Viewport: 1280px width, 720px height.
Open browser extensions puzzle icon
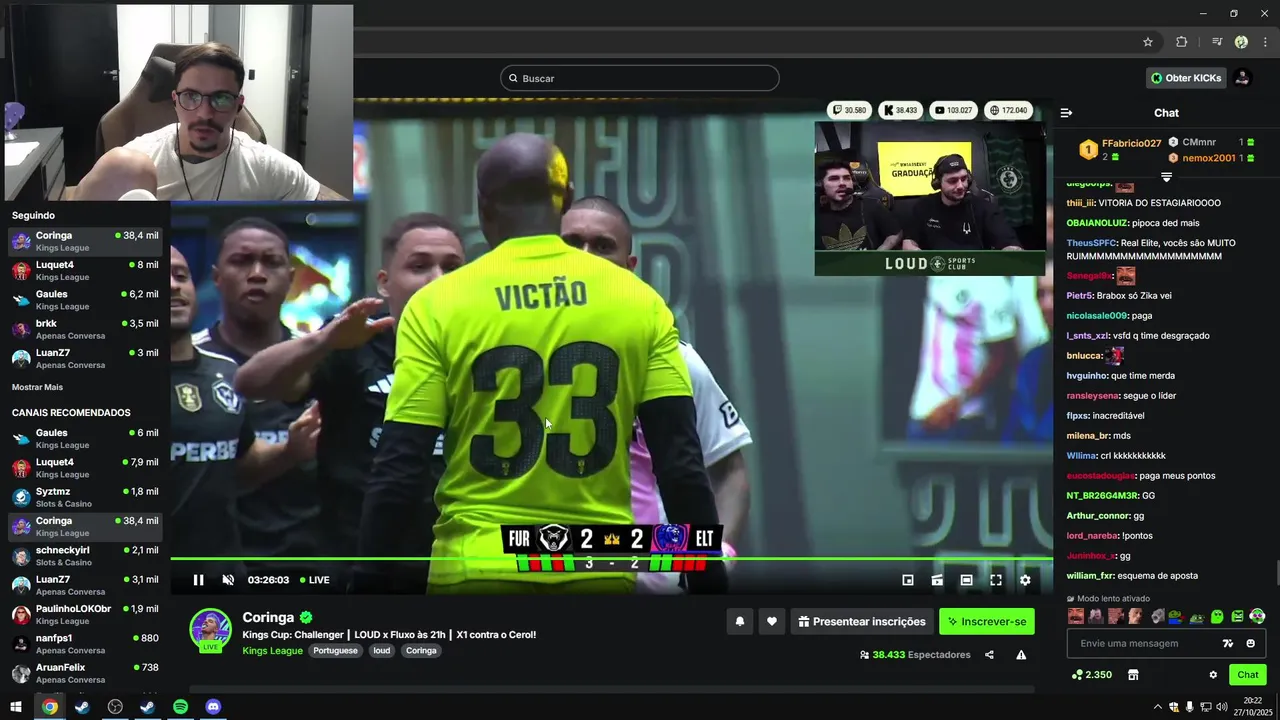click(1181, 42)
